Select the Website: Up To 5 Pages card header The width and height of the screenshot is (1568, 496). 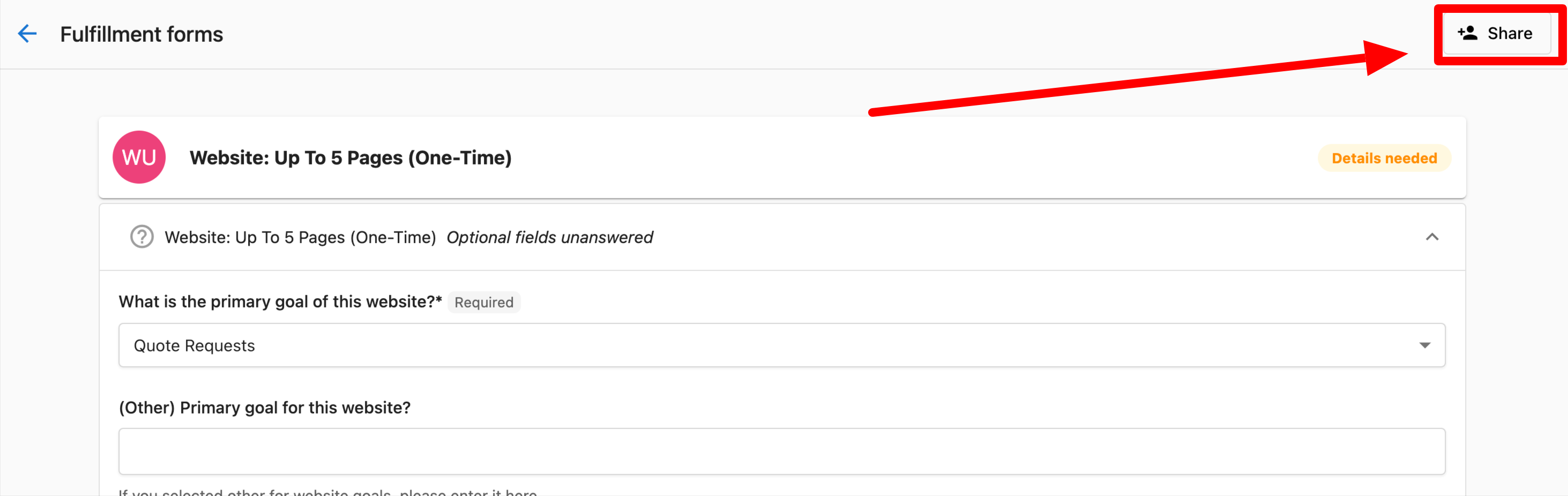click(x=350, y=157)
